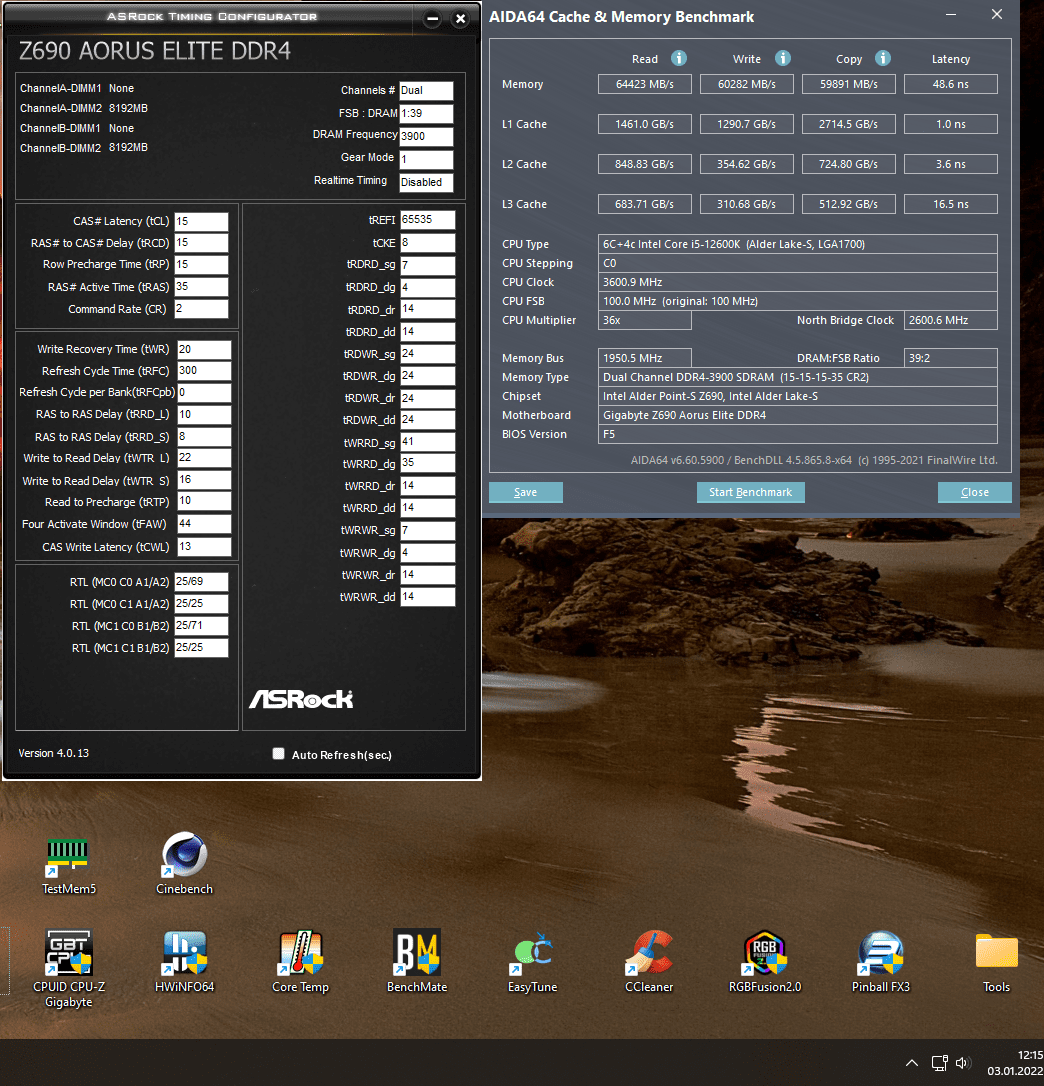Close AIDA64 window with the X
Viewport: 1044px width, 1086px height.
coord(997,15)
